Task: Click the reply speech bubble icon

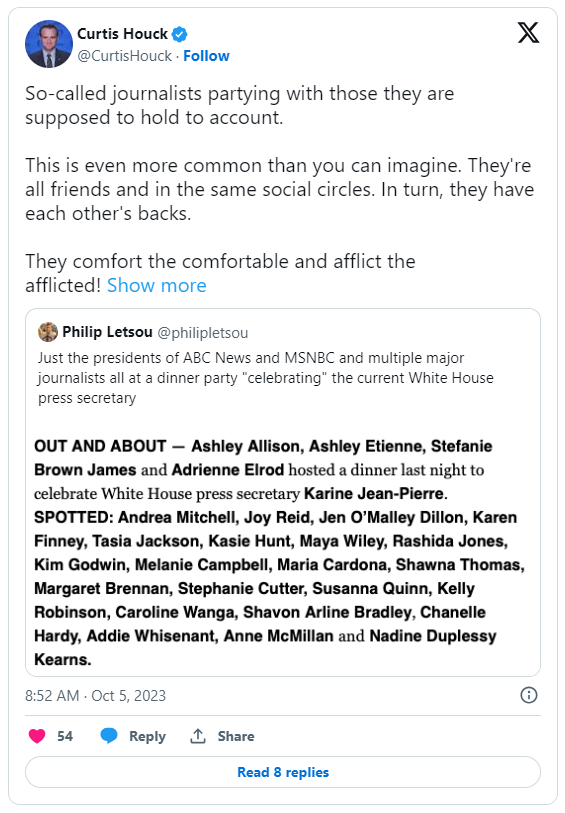Action: tap(109, 736)
